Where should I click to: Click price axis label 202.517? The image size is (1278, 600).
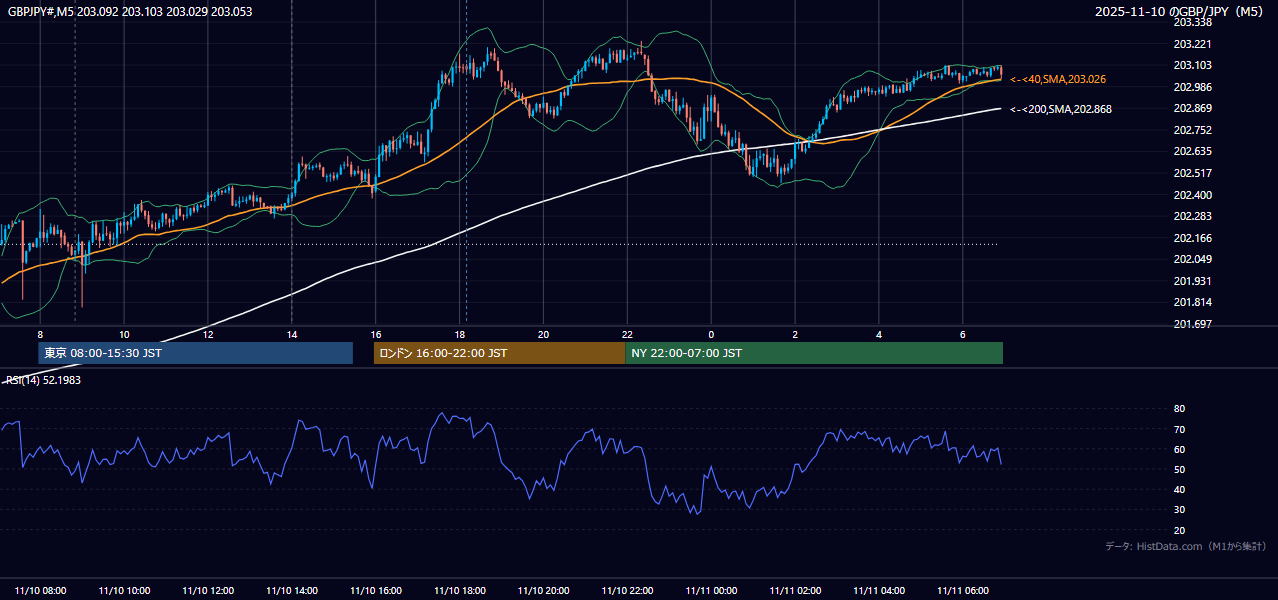[x=1192, y=173]
